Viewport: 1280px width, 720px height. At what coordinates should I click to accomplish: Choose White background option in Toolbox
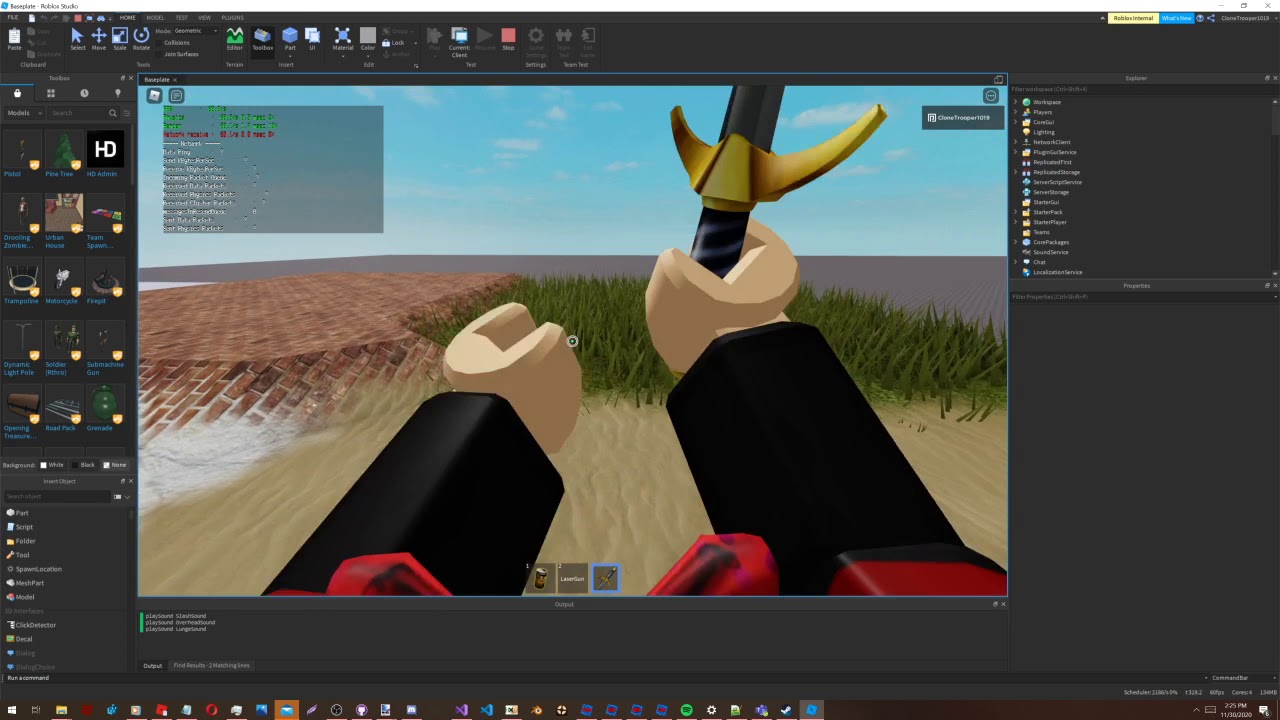point(52,465)
